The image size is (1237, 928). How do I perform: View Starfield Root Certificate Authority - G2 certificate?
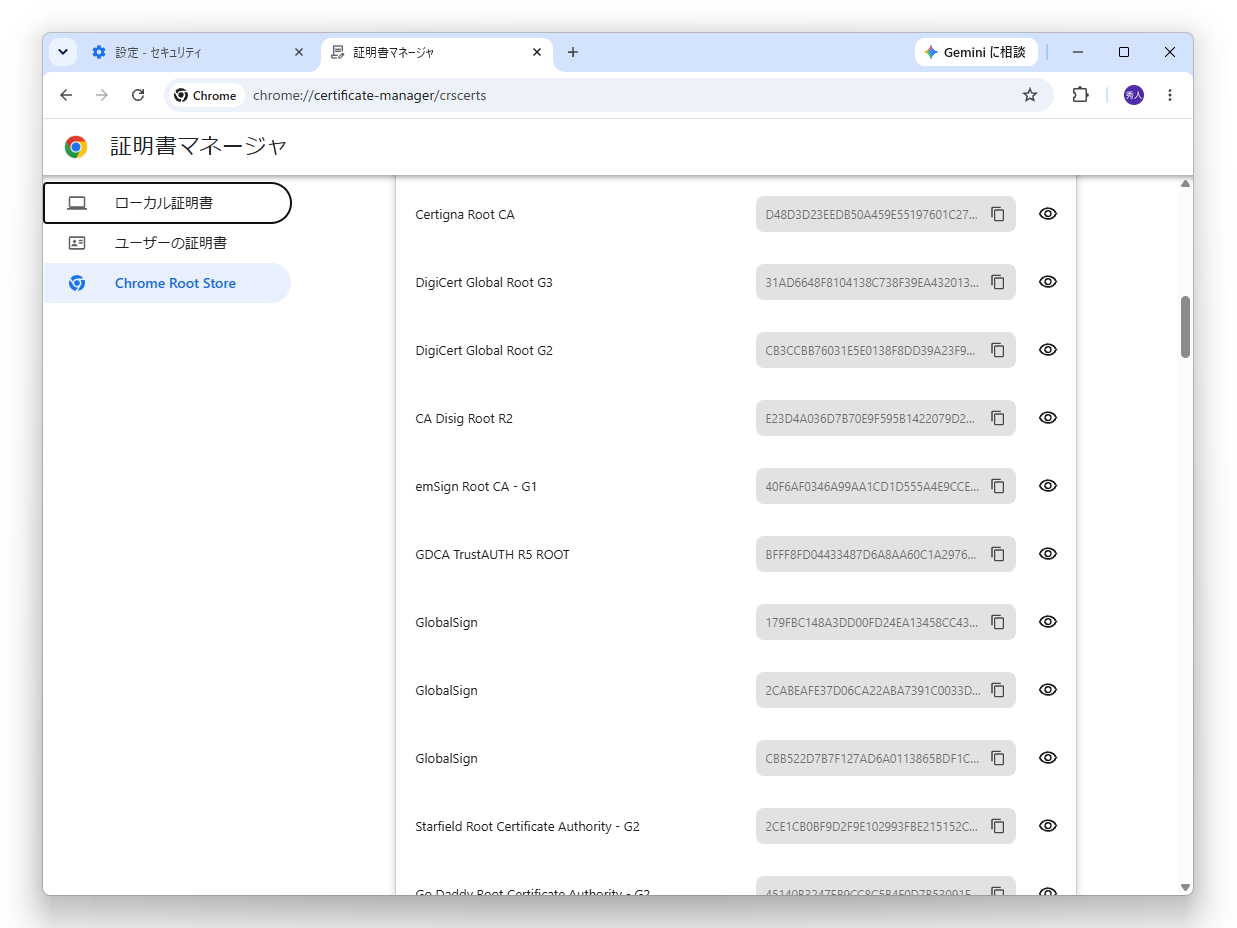tap(1048, 826)
